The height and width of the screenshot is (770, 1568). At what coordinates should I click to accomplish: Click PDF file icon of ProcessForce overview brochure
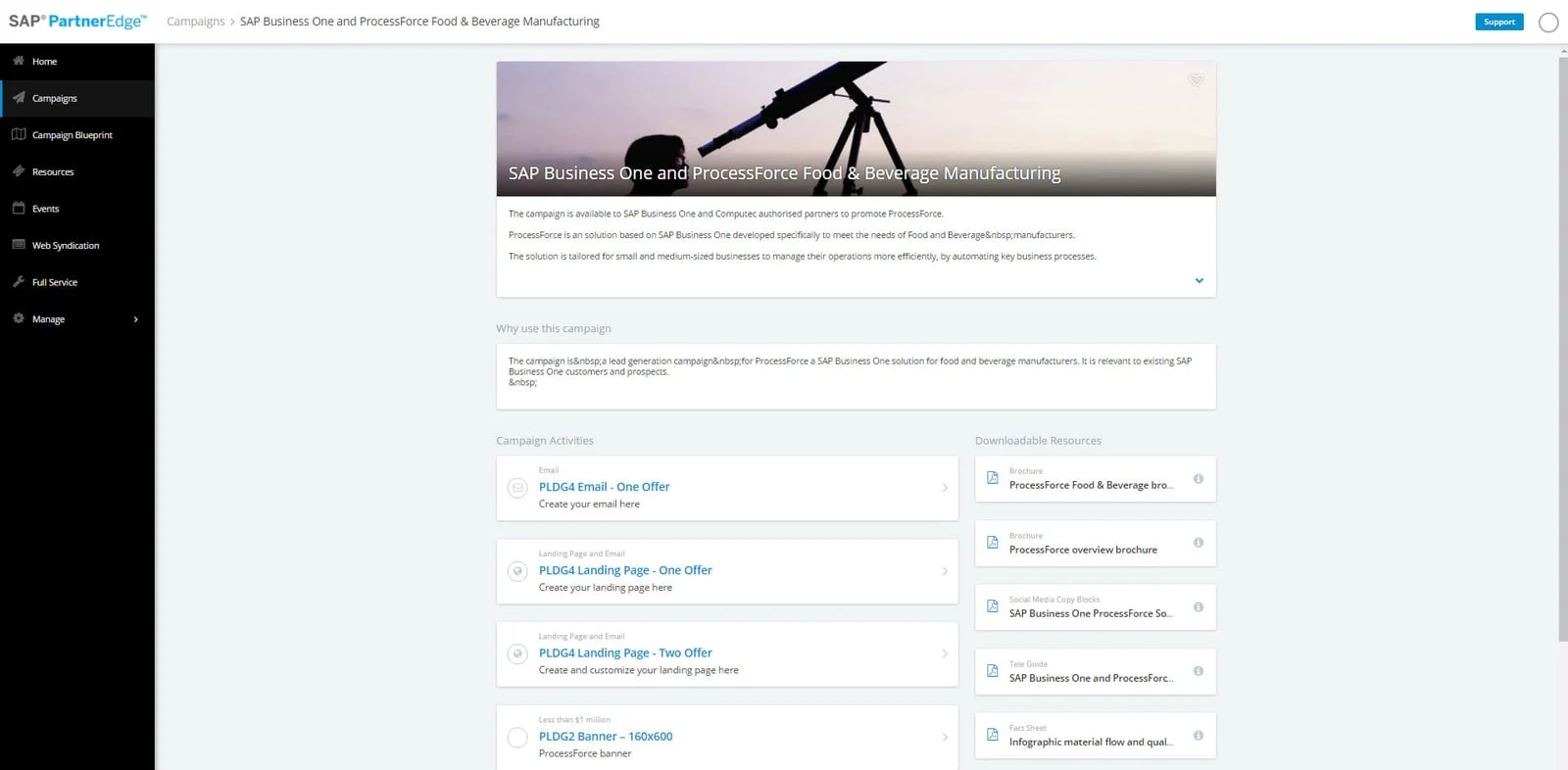tap(992, 543)
